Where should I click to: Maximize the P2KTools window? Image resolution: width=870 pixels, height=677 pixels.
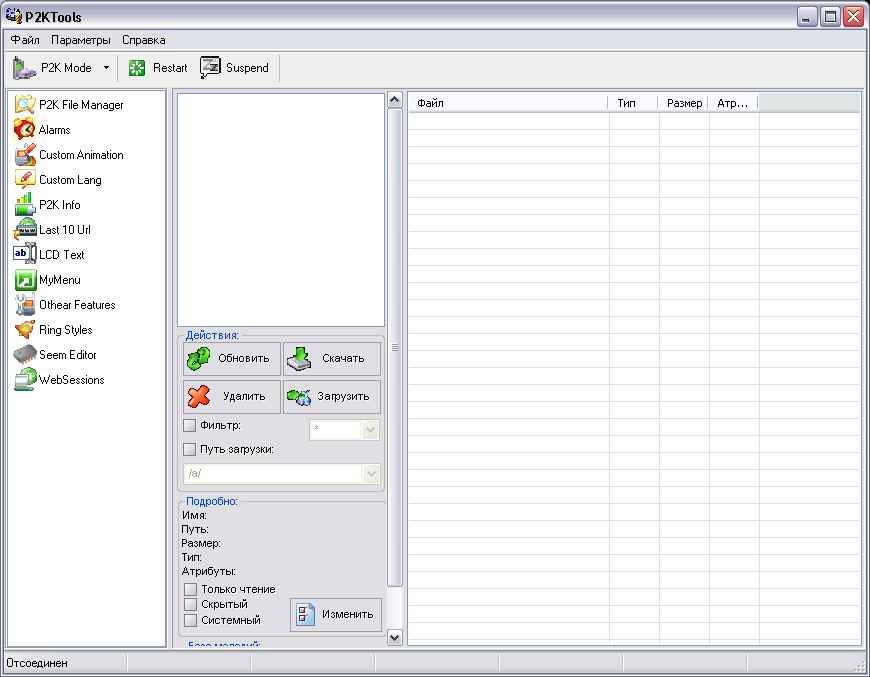(x=831, y=17)
